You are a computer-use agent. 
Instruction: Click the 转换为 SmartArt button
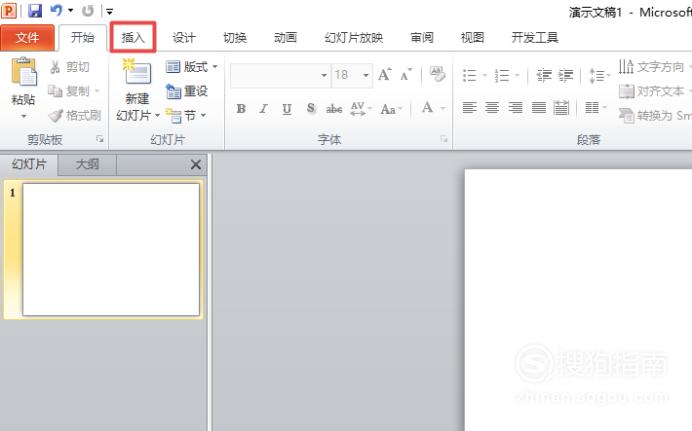coord(654,116)
